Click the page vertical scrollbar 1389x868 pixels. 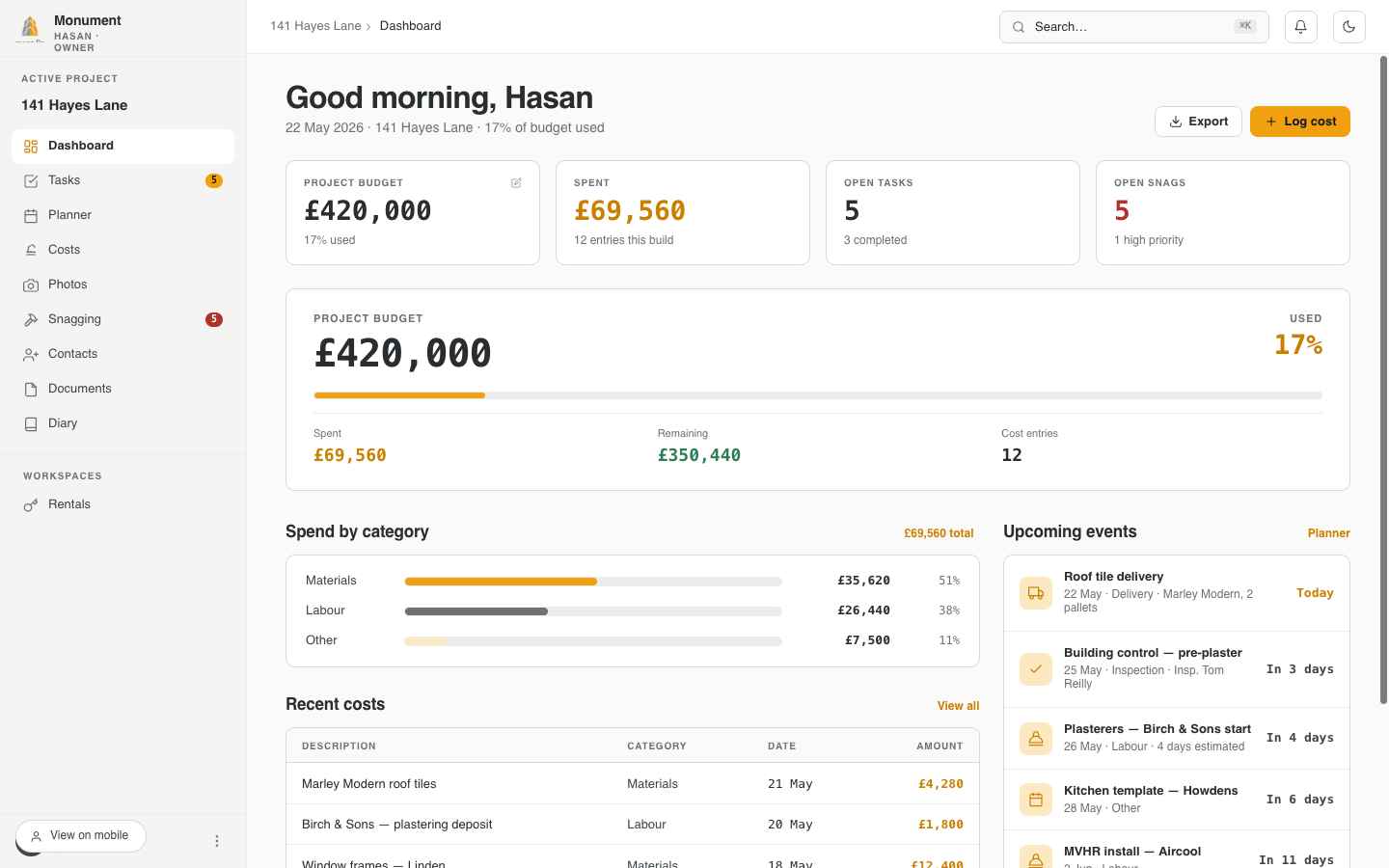pyautogui.click(x=1383, y=381)
